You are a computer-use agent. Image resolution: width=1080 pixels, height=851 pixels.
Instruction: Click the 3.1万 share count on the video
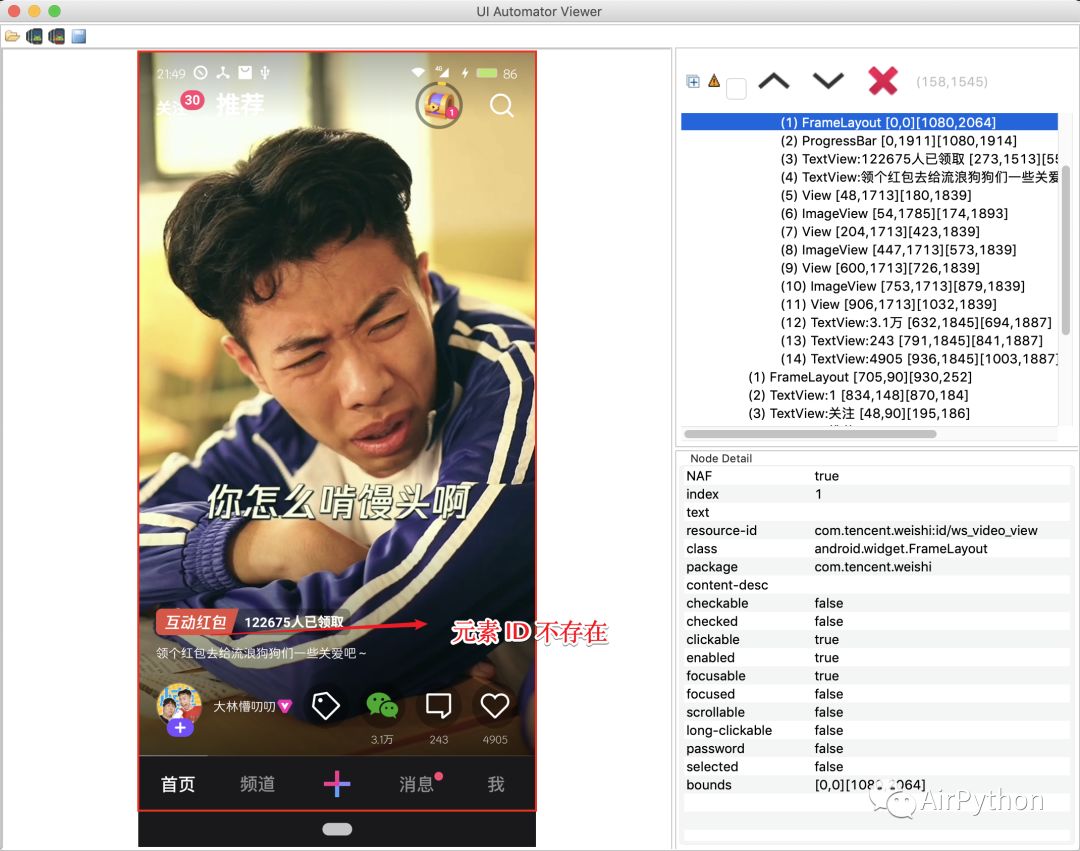click(x=382, y=739)
